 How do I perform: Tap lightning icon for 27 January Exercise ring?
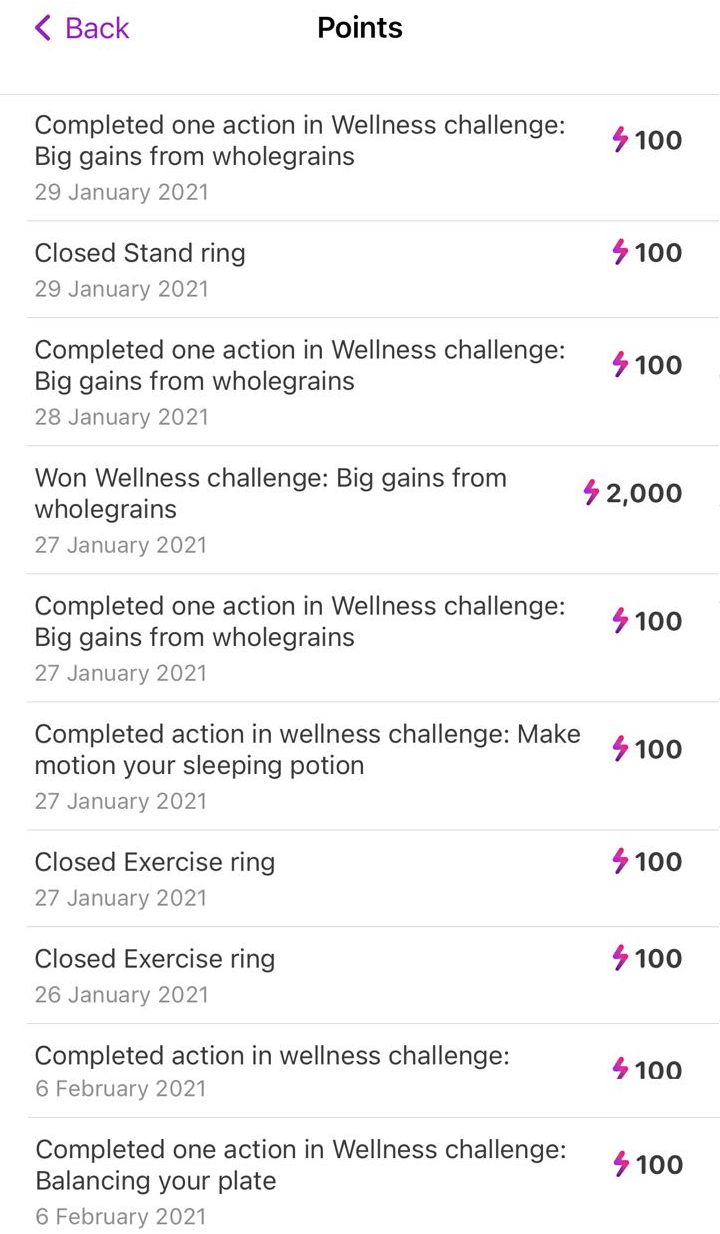(620, 862)
